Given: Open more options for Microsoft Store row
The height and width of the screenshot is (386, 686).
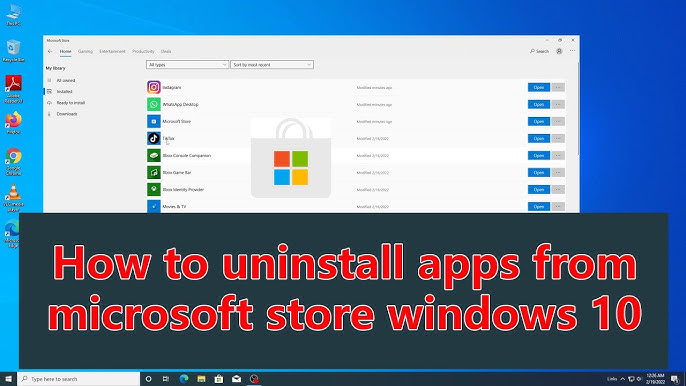Looking at the screenshot, I should [x=558, y=122].
